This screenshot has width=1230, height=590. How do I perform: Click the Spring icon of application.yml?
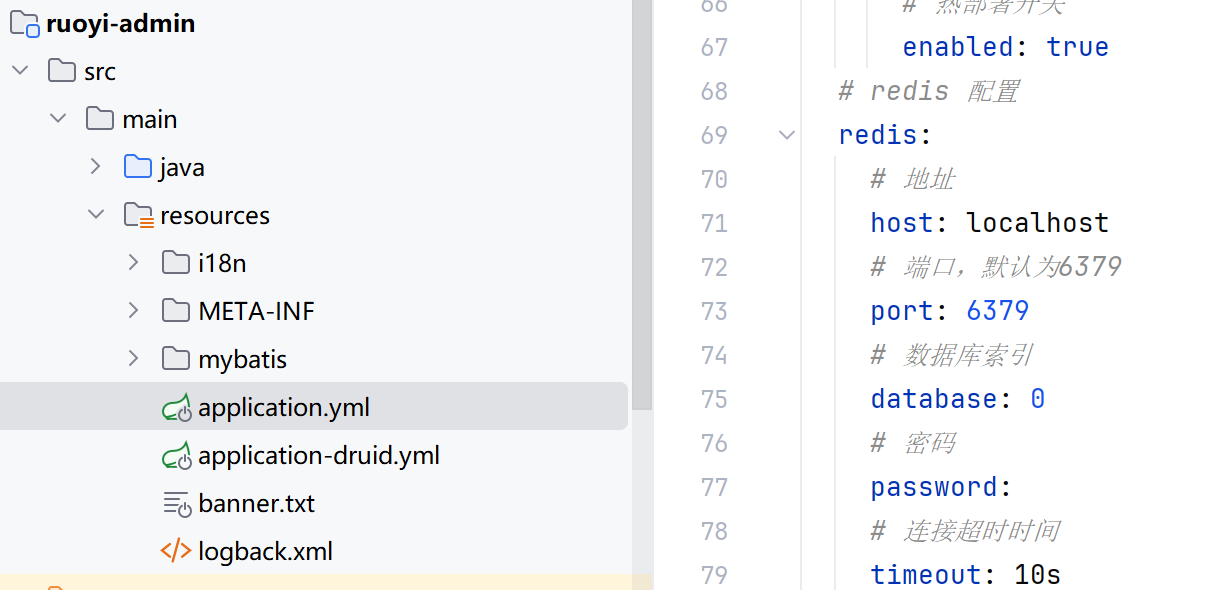pos(176,407)
